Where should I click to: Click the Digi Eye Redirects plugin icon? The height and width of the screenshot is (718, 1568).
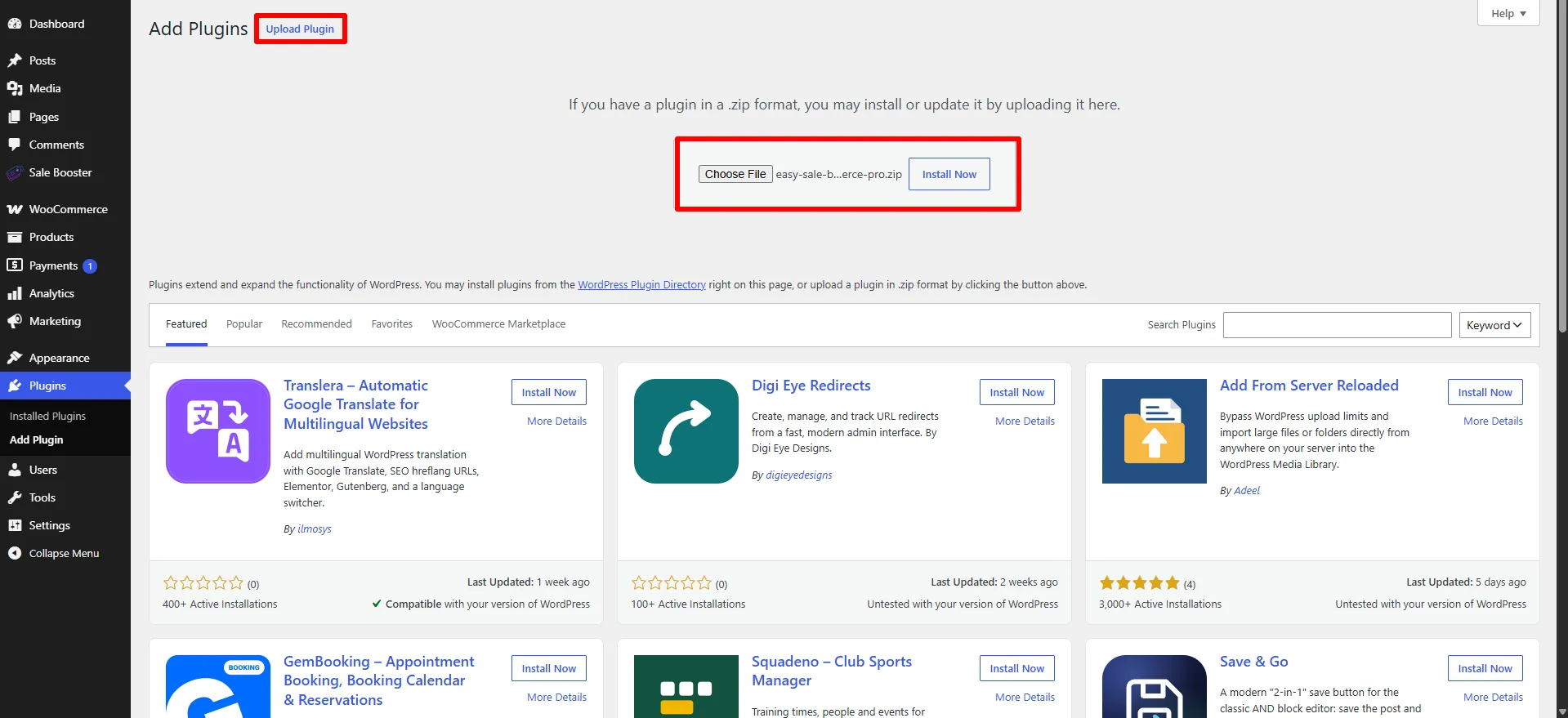(686, 431)
